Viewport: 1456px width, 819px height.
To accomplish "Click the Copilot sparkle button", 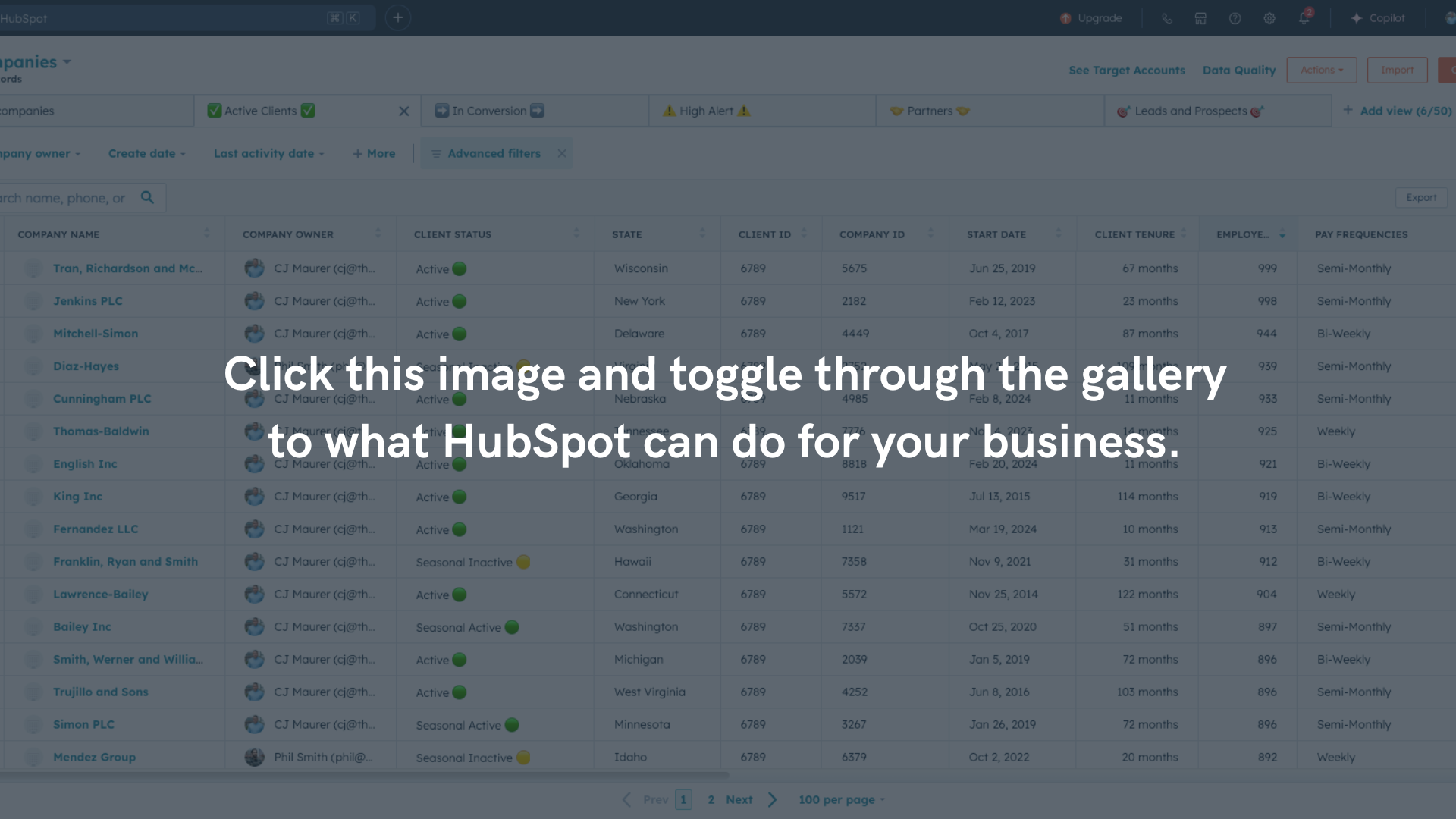I will pyautogui.click(x=1378, y=18).
